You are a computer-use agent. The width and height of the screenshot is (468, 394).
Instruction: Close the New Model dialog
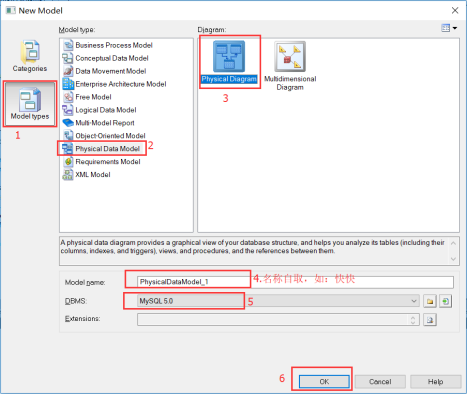pos(455,11)
